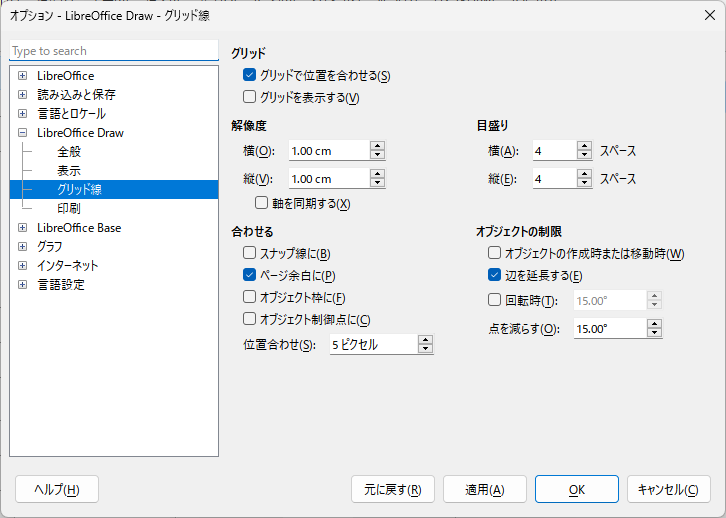Decrease 点を減らす angle down arrow
Viewport: 726px width, 518px height.
tap(654, 333)
